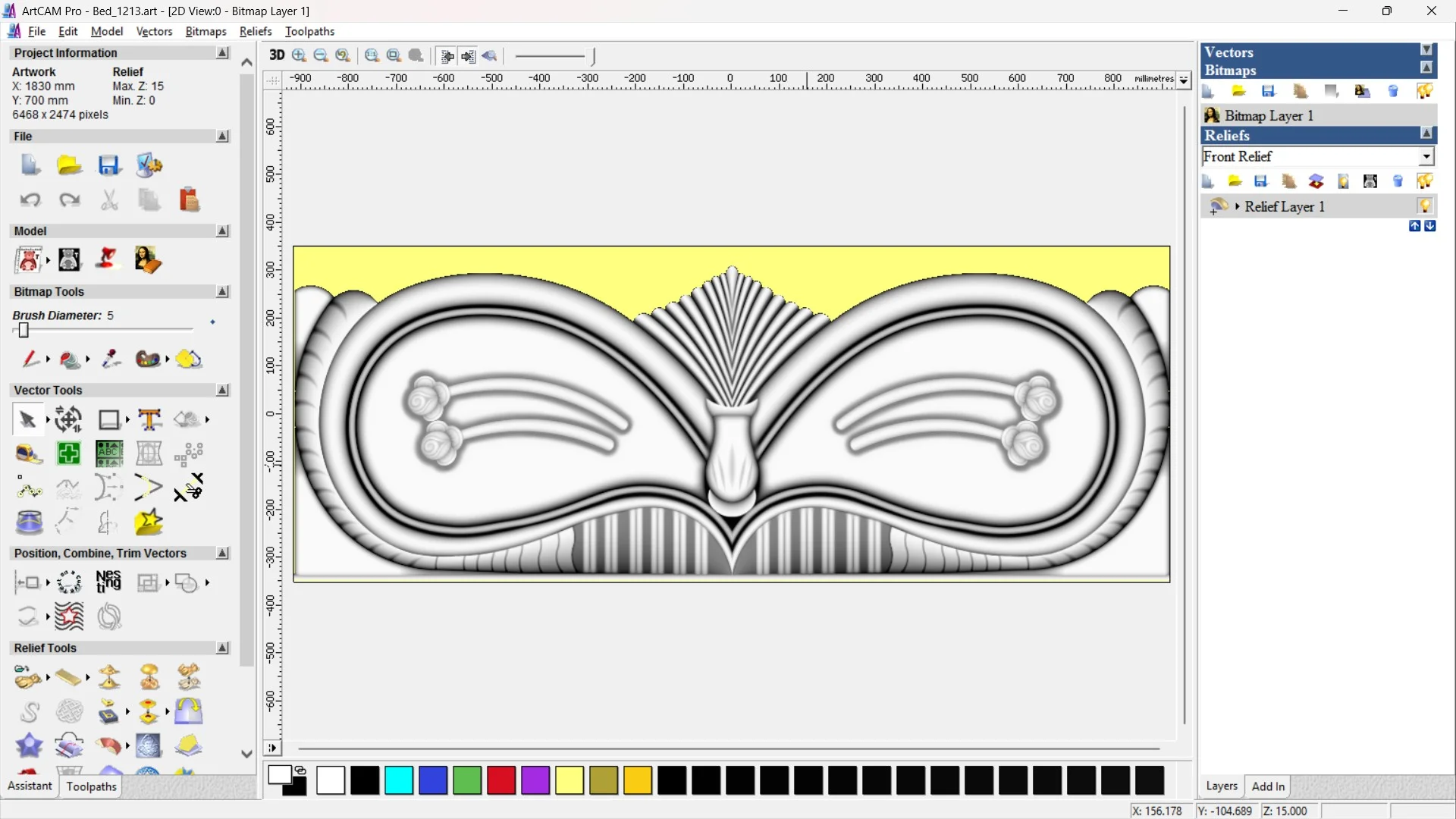
Task: Click the zoom in magnifier icon
Action: pos(299,55)
